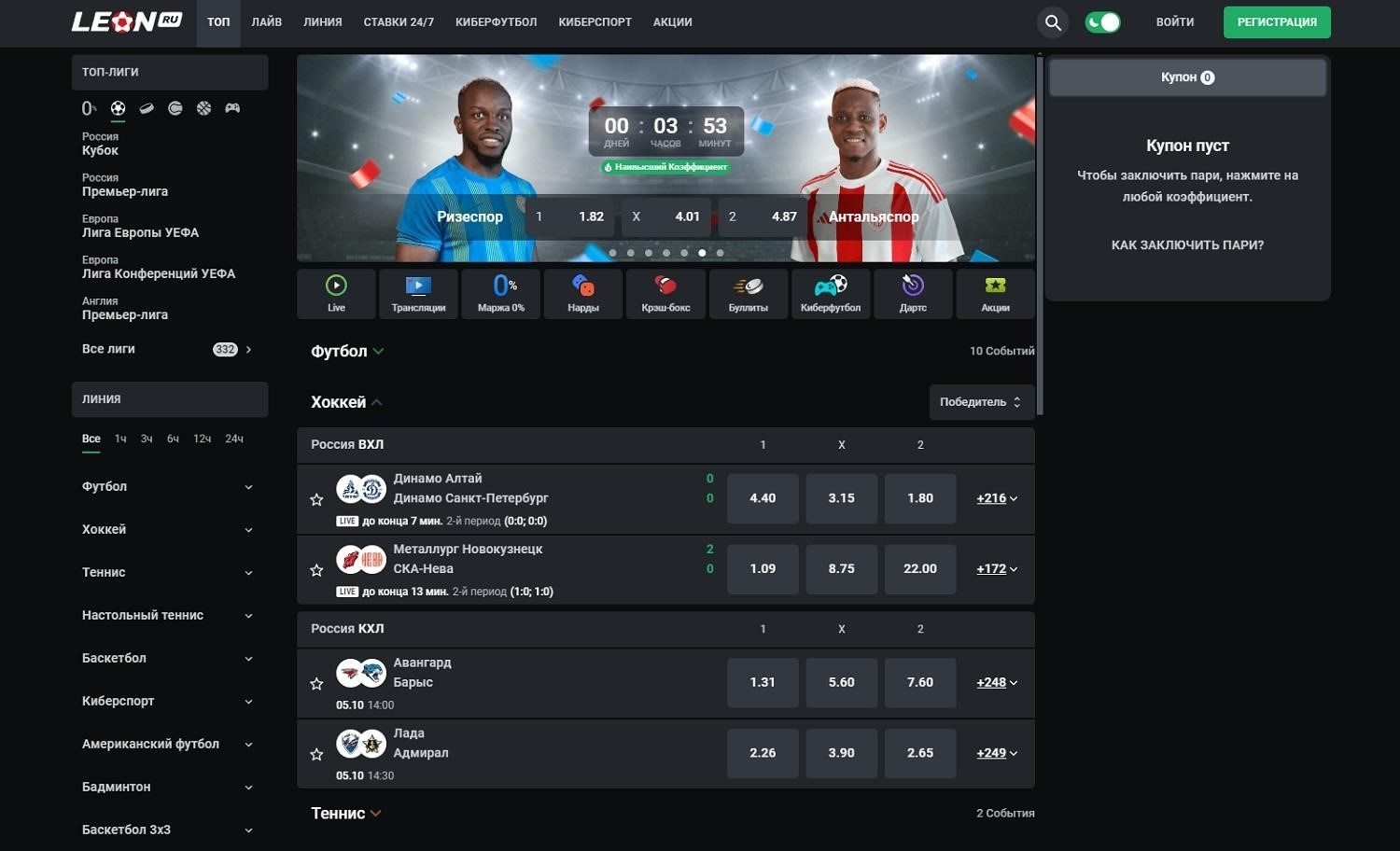Screen dimensions: 1400x851
Task: Click the РЕГИСТРАЦИЯ button
Action: point(1277,22)
